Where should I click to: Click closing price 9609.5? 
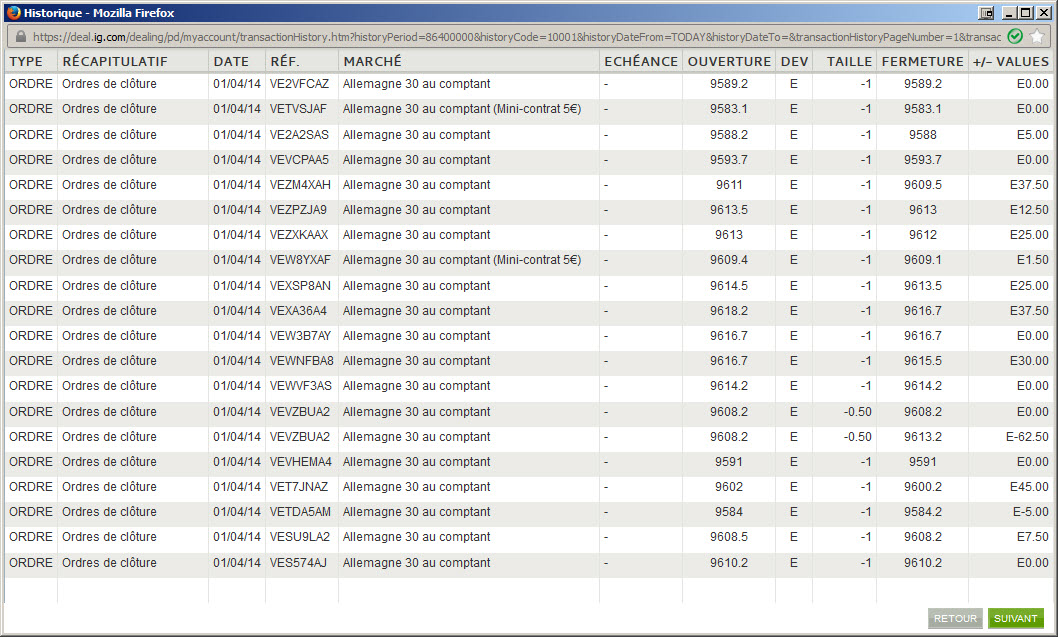pos(922,185)
